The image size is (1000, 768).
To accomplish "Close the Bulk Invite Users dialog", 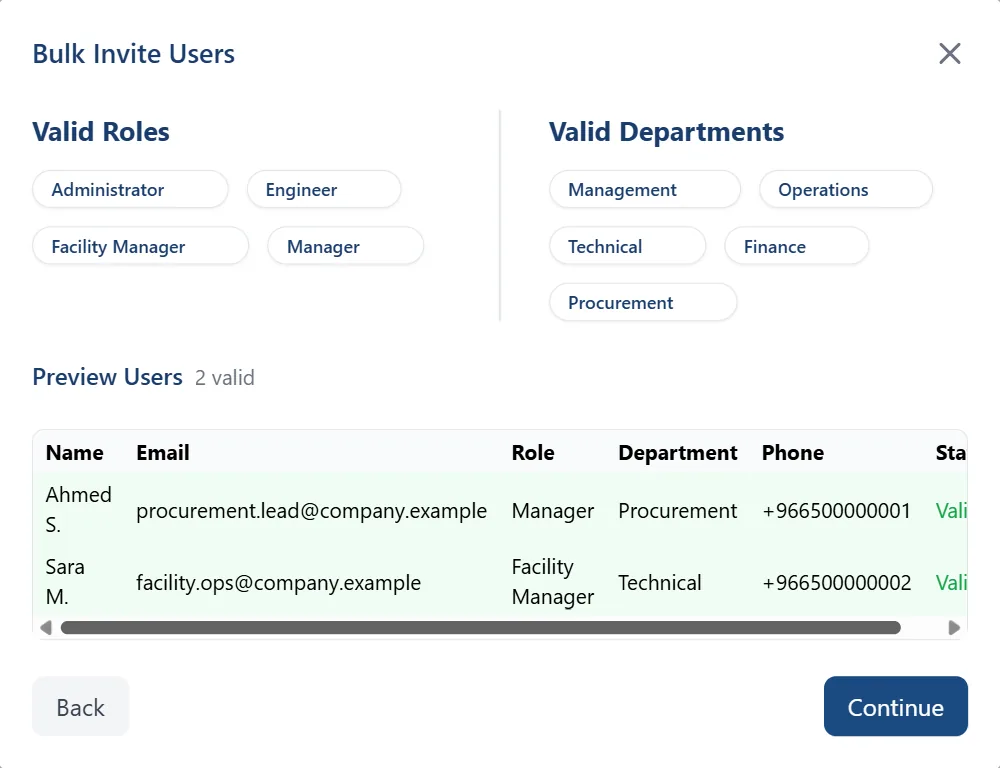I will (x=950, y=54).
